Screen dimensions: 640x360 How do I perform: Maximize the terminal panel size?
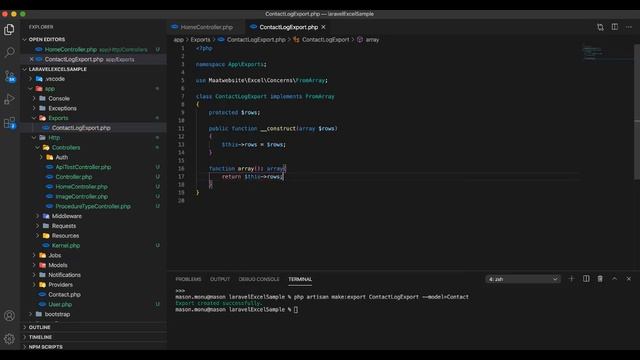[x=614, y=279]
